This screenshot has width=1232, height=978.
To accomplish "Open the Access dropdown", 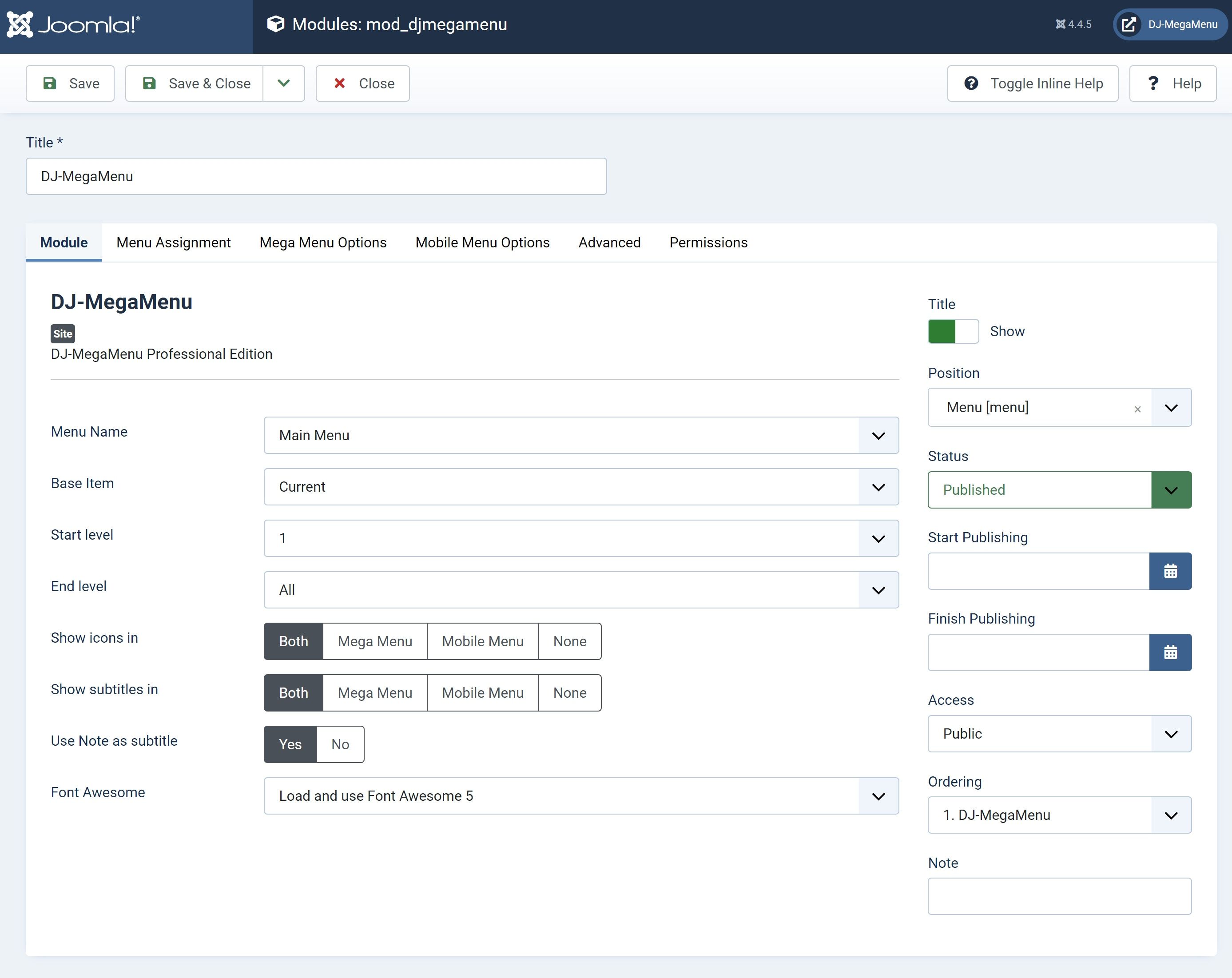I will pos(1059,734).
